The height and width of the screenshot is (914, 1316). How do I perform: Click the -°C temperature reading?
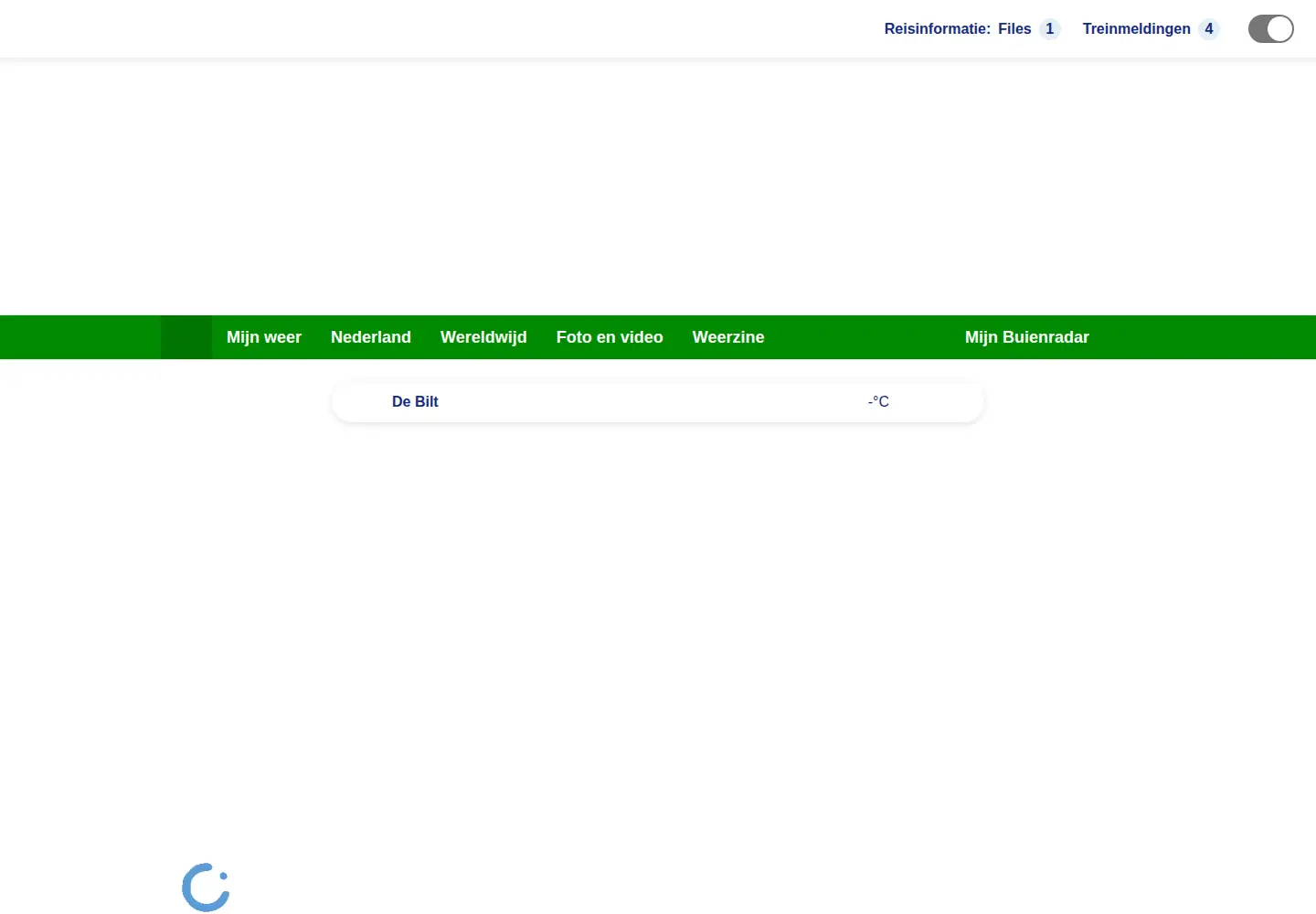coord(878,401)
